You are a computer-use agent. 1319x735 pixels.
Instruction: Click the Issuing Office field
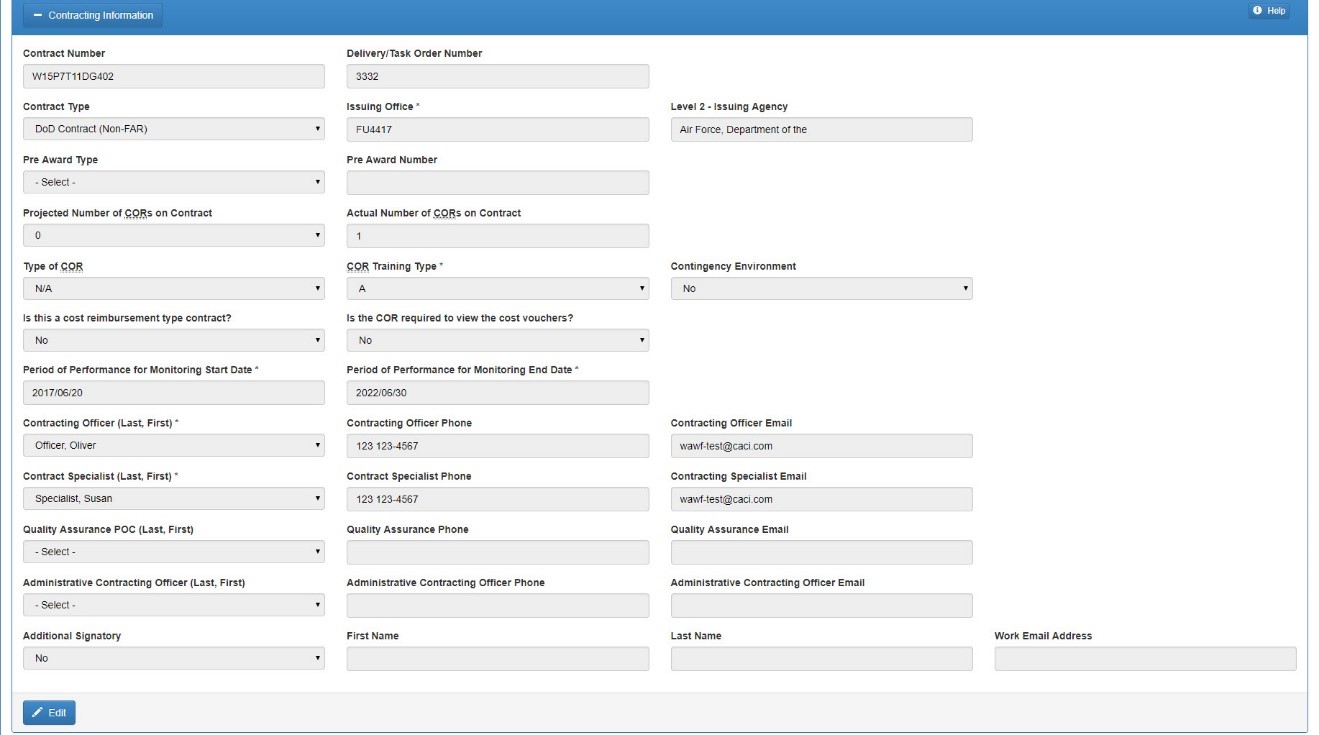(497, 129)
